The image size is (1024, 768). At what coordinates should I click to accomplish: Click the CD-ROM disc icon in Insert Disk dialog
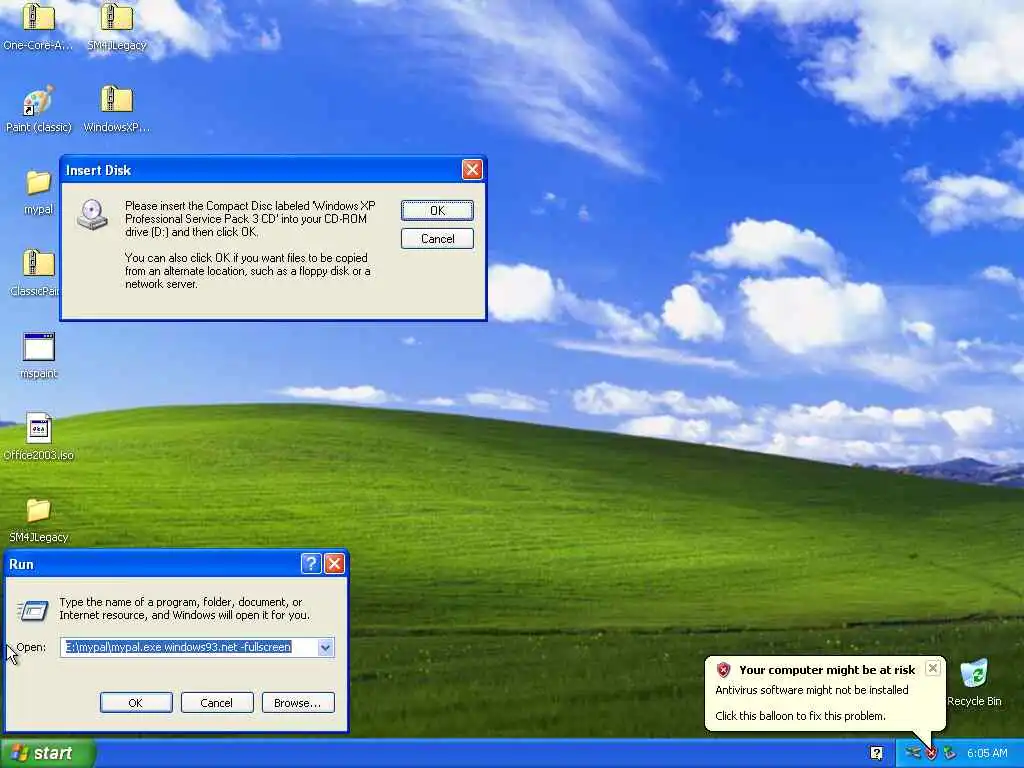click(x=92, y=215)
